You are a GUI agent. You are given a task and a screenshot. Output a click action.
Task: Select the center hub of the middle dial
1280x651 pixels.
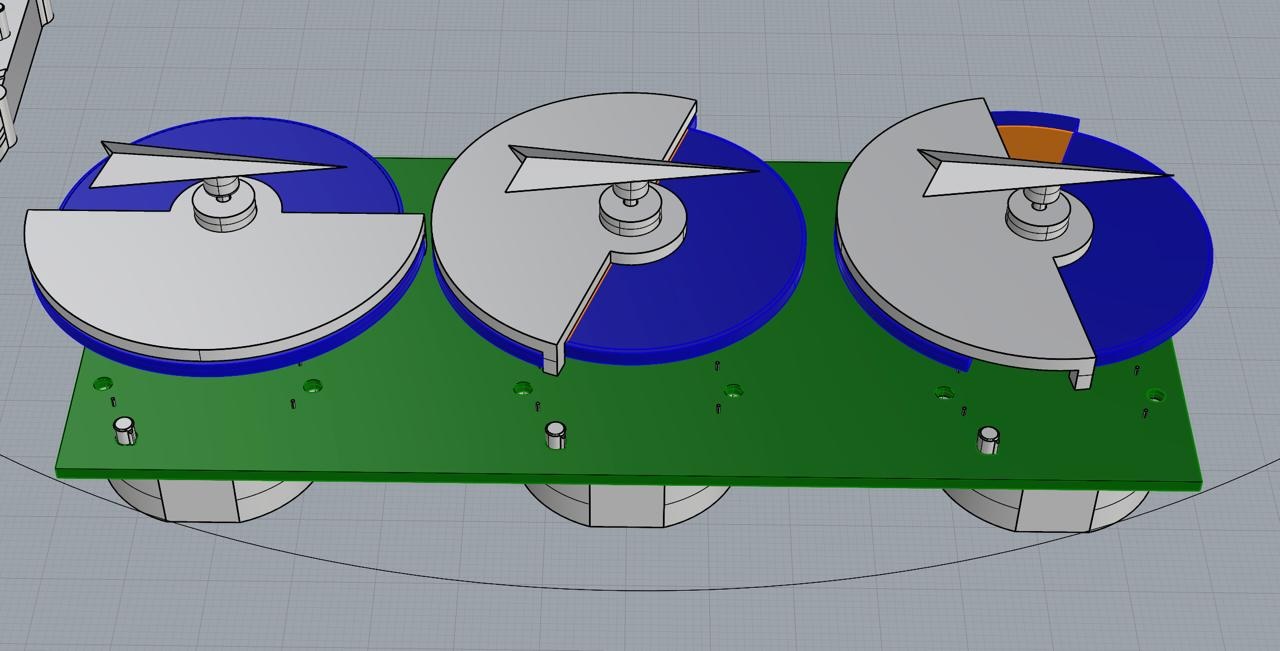(629, 209)
